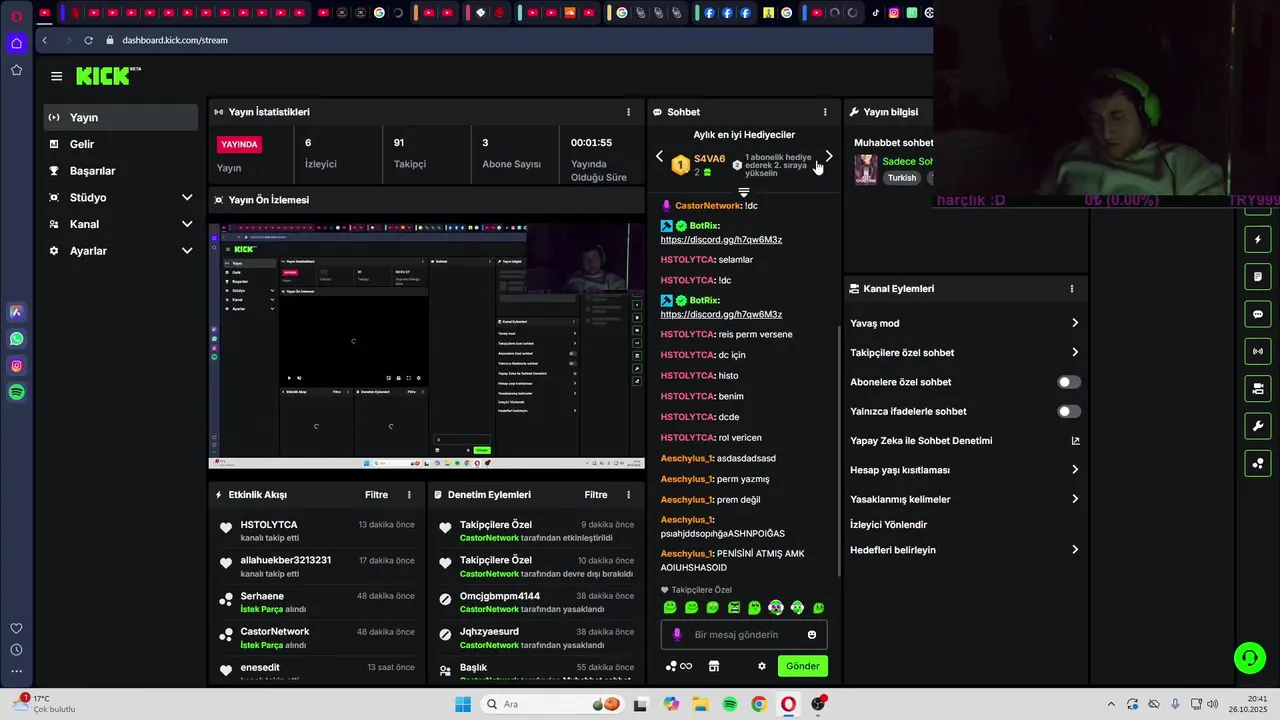Open Hedefleri belirleyin options chevron
This screenshot has height=720, width=1280.
[1075, 550]
